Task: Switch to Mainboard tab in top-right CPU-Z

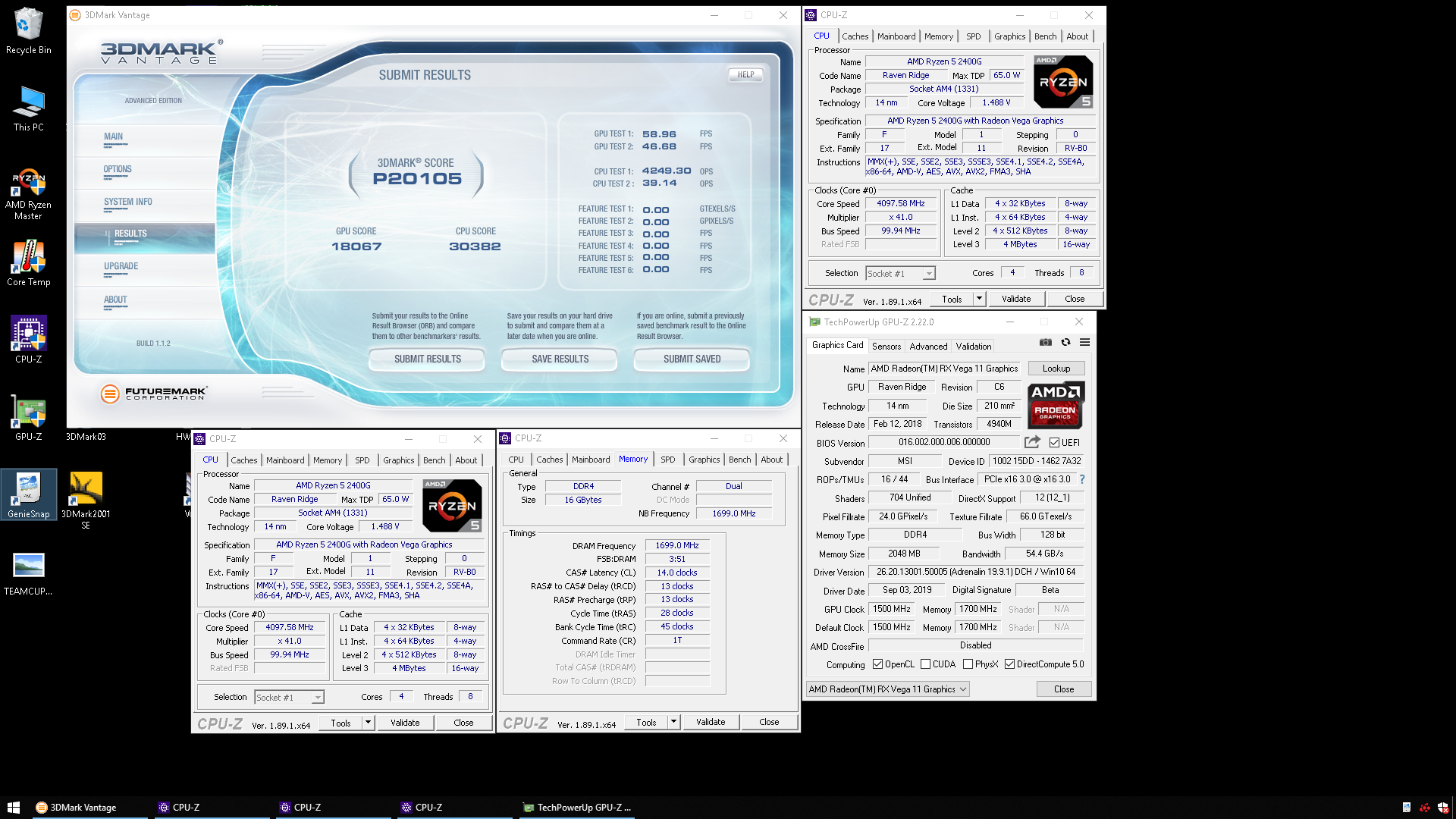Action: point(896,36)
